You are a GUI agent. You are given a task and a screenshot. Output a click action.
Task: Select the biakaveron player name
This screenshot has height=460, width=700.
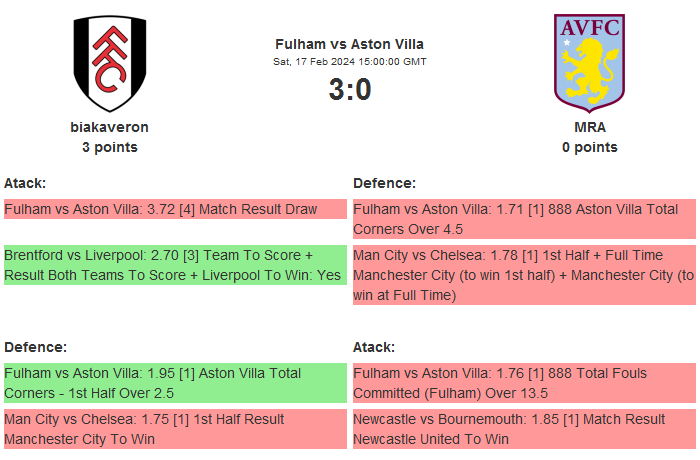point(110,127)
